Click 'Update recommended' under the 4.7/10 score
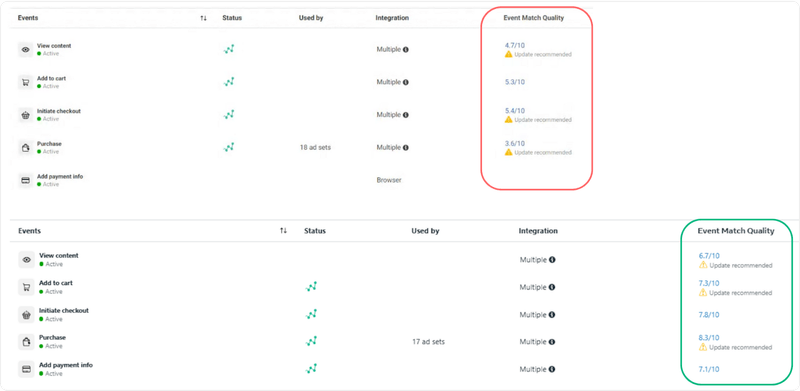 pyautogui.click(x=543, y=54)
